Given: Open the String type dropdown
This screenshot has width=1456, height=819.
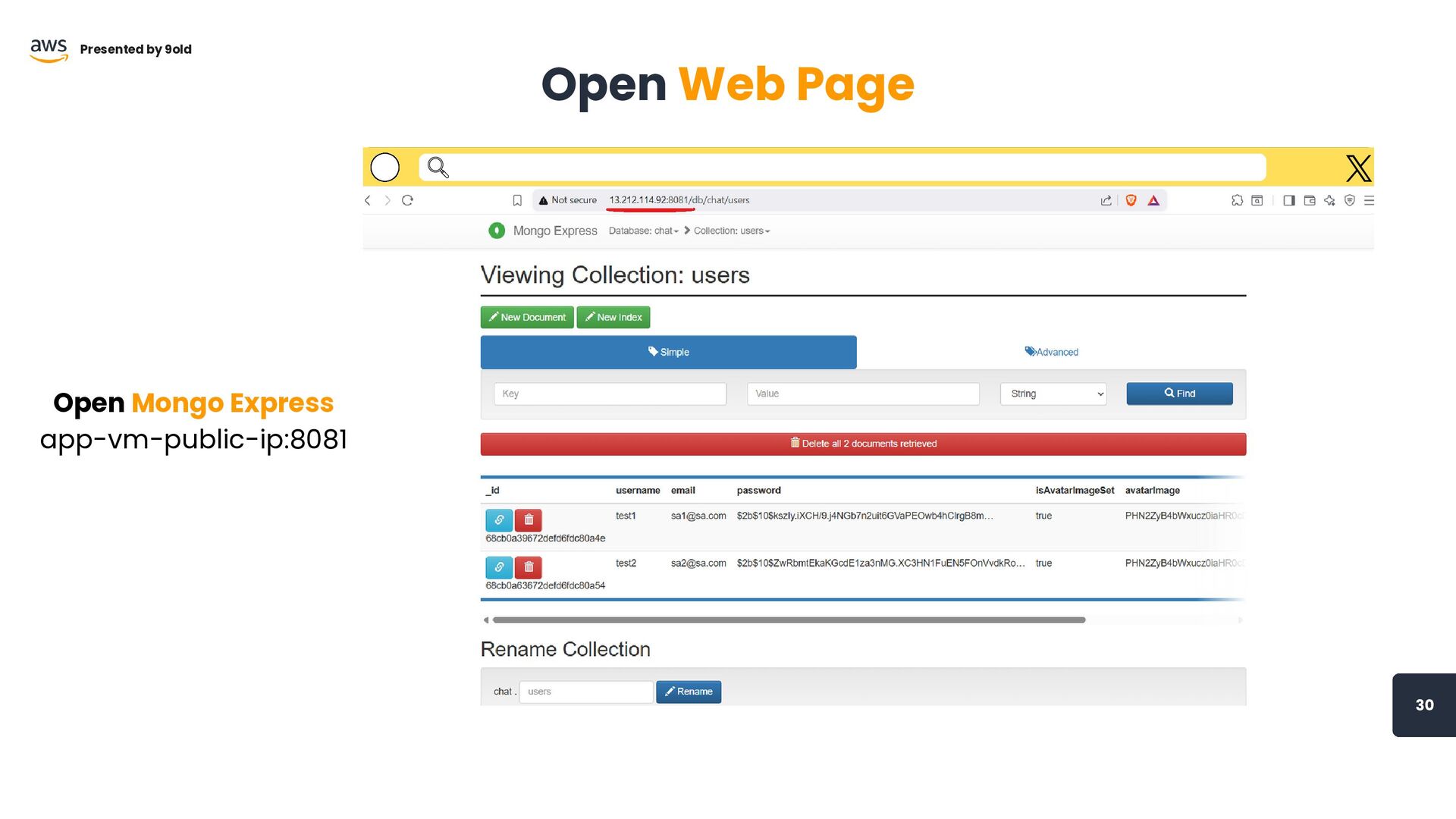Looking at the screenshot, I should 1053,394.
